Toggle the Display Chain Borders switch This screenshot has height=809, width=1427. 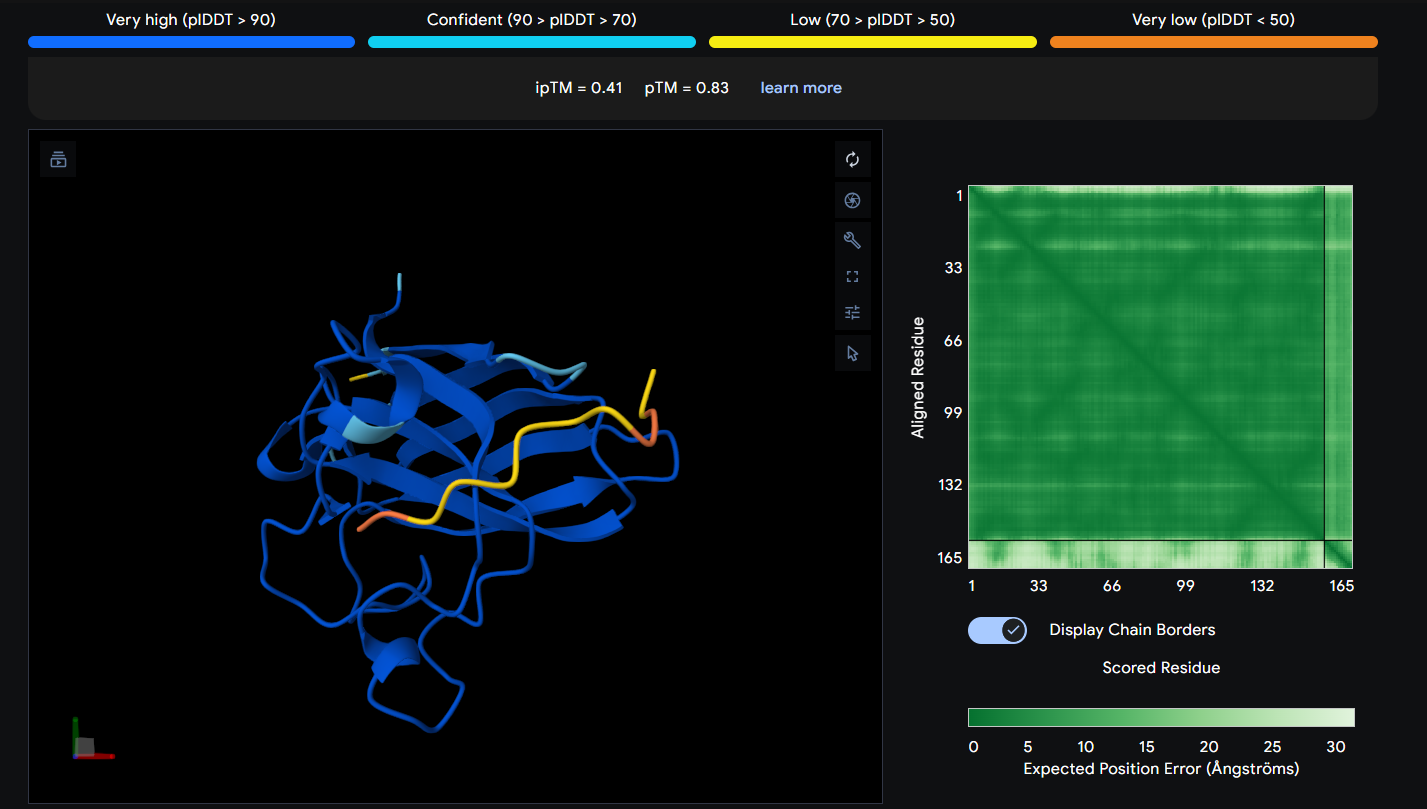tap(997, 630)
